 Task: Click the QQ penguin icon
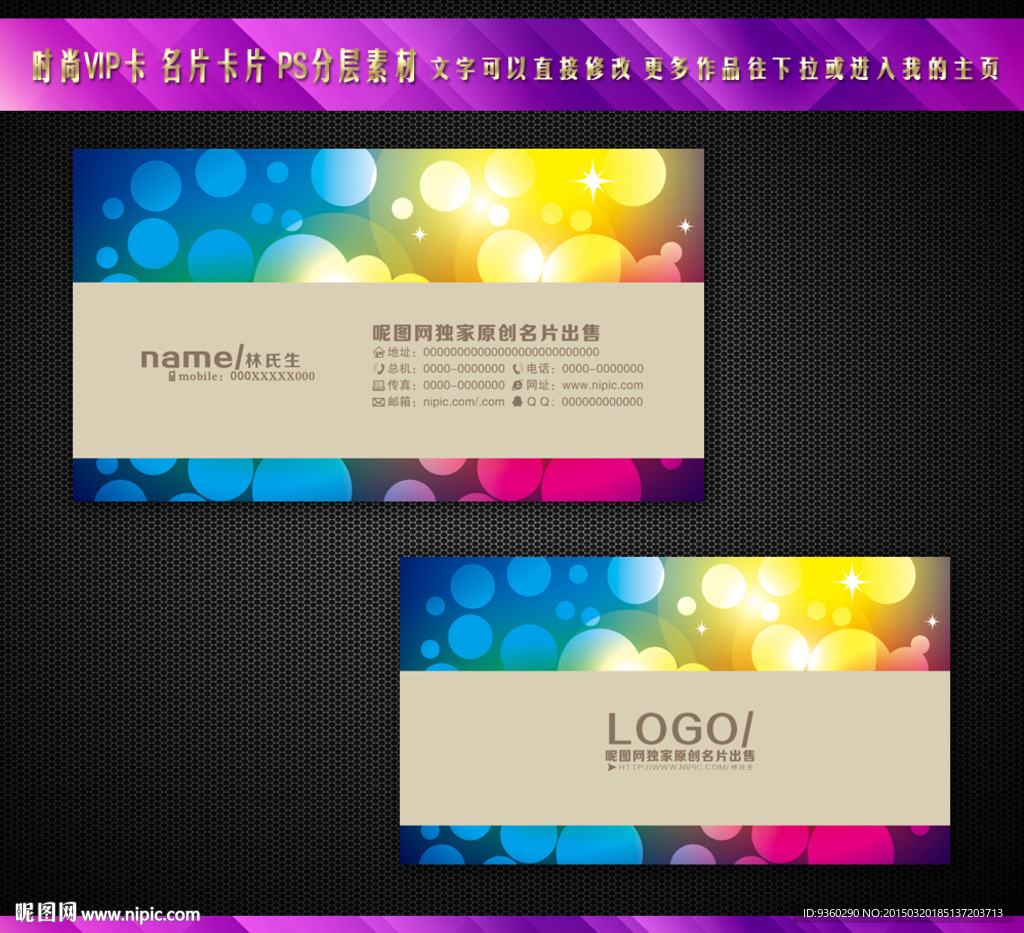518,402
